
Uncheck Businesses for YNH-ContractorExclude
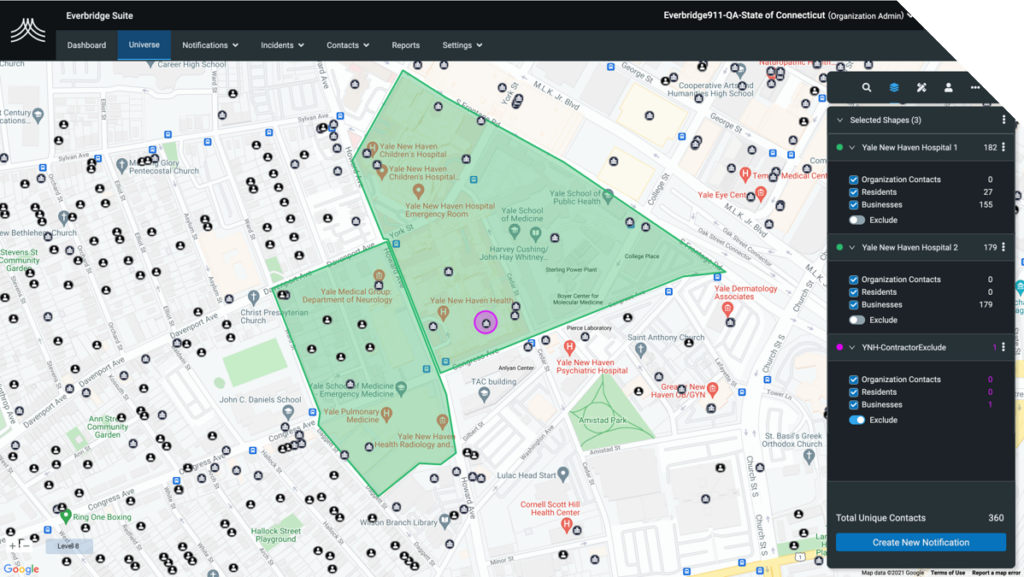pyautogui.click(x=854, y=405)
